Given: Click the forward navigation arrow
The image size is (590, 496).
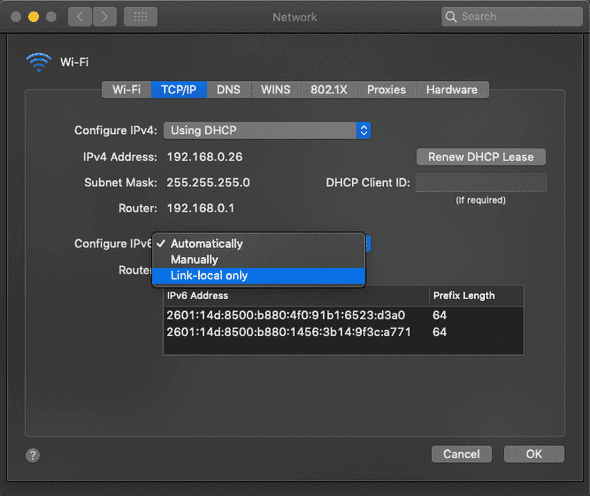Looking at the screenshot, I should coord(105,17).
